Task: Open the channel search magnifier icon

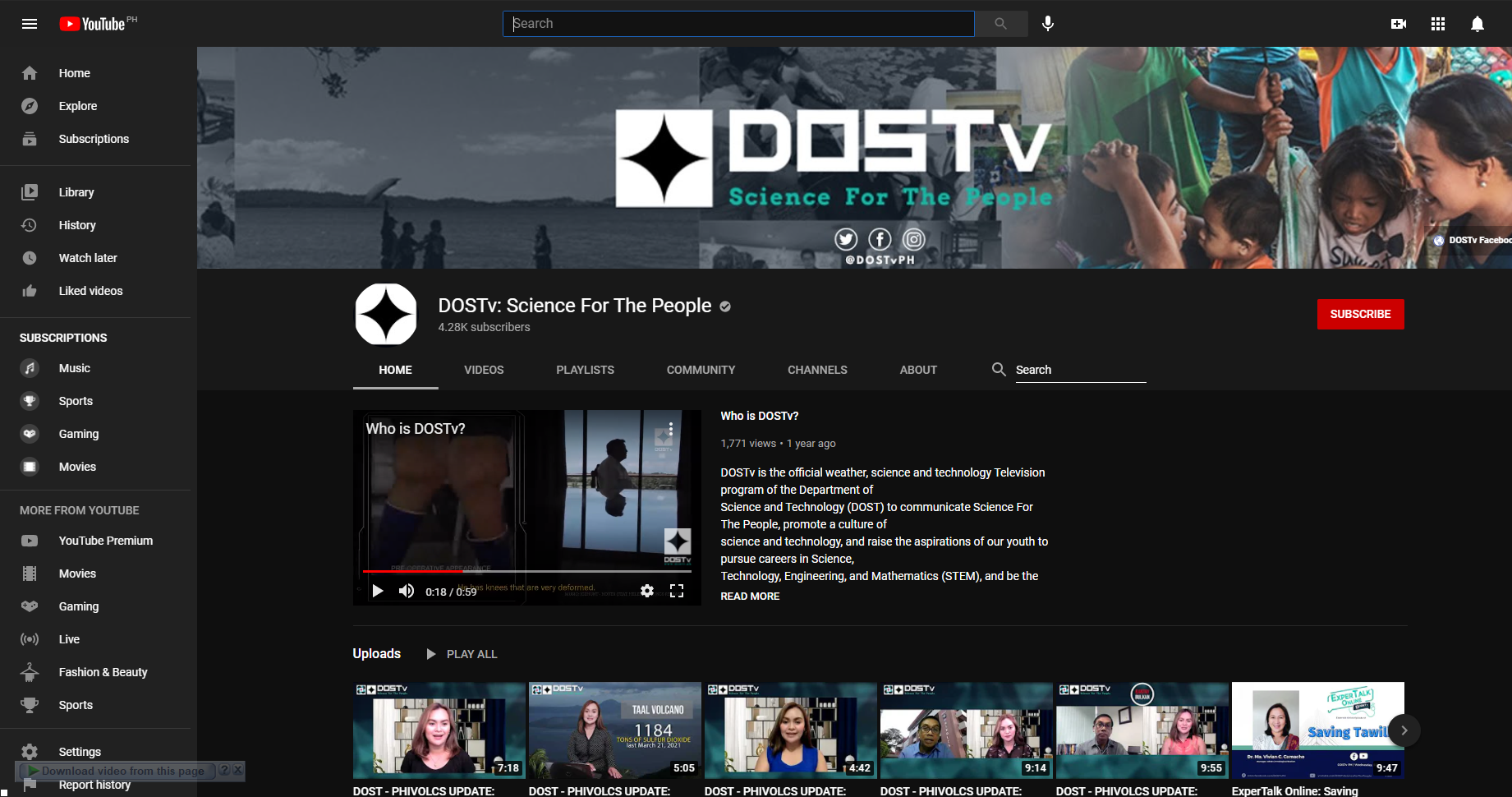Action: click(x=999, y=370)
